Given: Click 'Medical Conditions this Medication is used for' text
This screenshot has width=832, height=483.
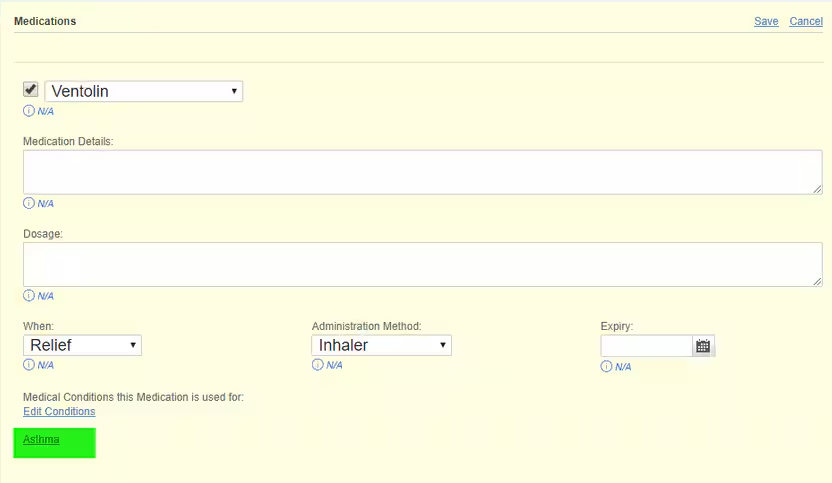Looking at the screenshot, I should tap(133, 397).
